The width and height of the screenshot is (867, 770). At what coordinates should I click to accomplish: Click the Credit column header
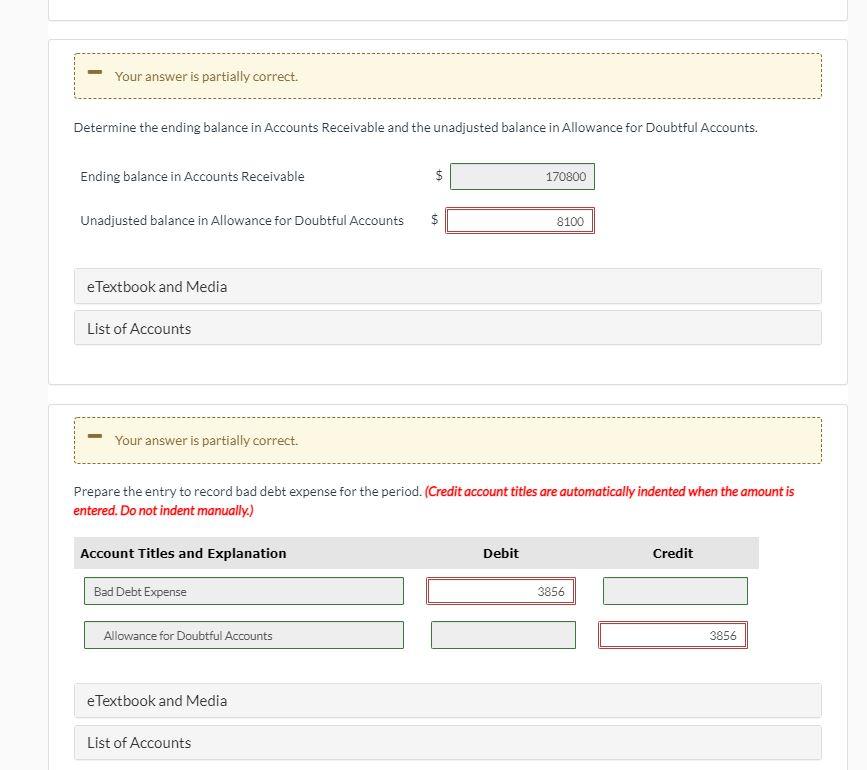tap(673, 553)
